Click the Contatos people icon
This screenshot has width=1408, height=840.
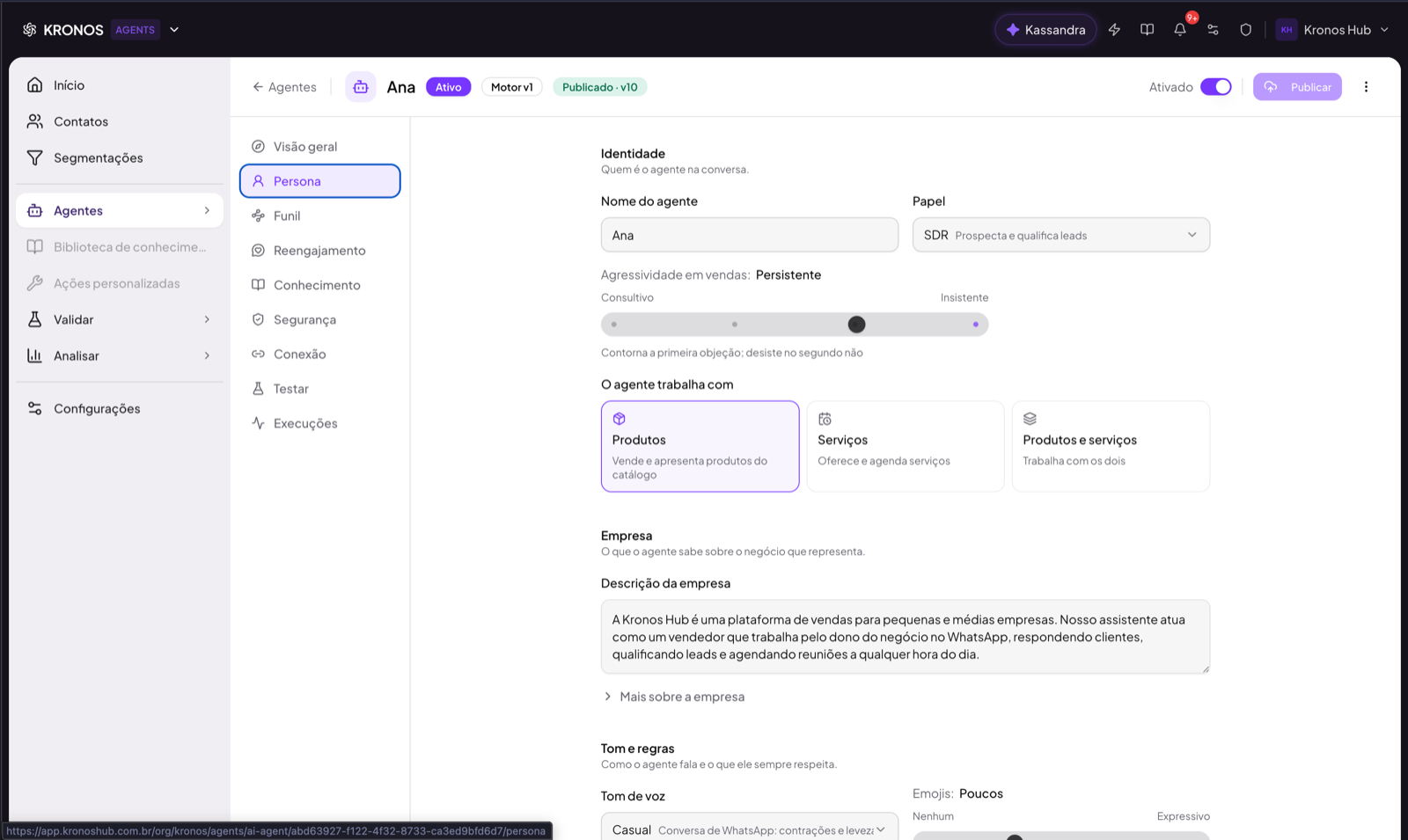35,121
